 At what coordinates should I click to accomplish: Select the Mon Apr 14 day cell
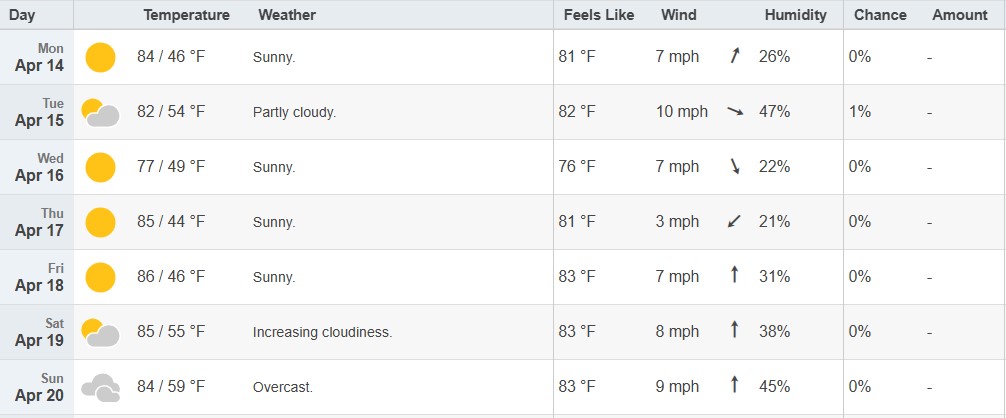pyautogui.click(x=37, y=57)
